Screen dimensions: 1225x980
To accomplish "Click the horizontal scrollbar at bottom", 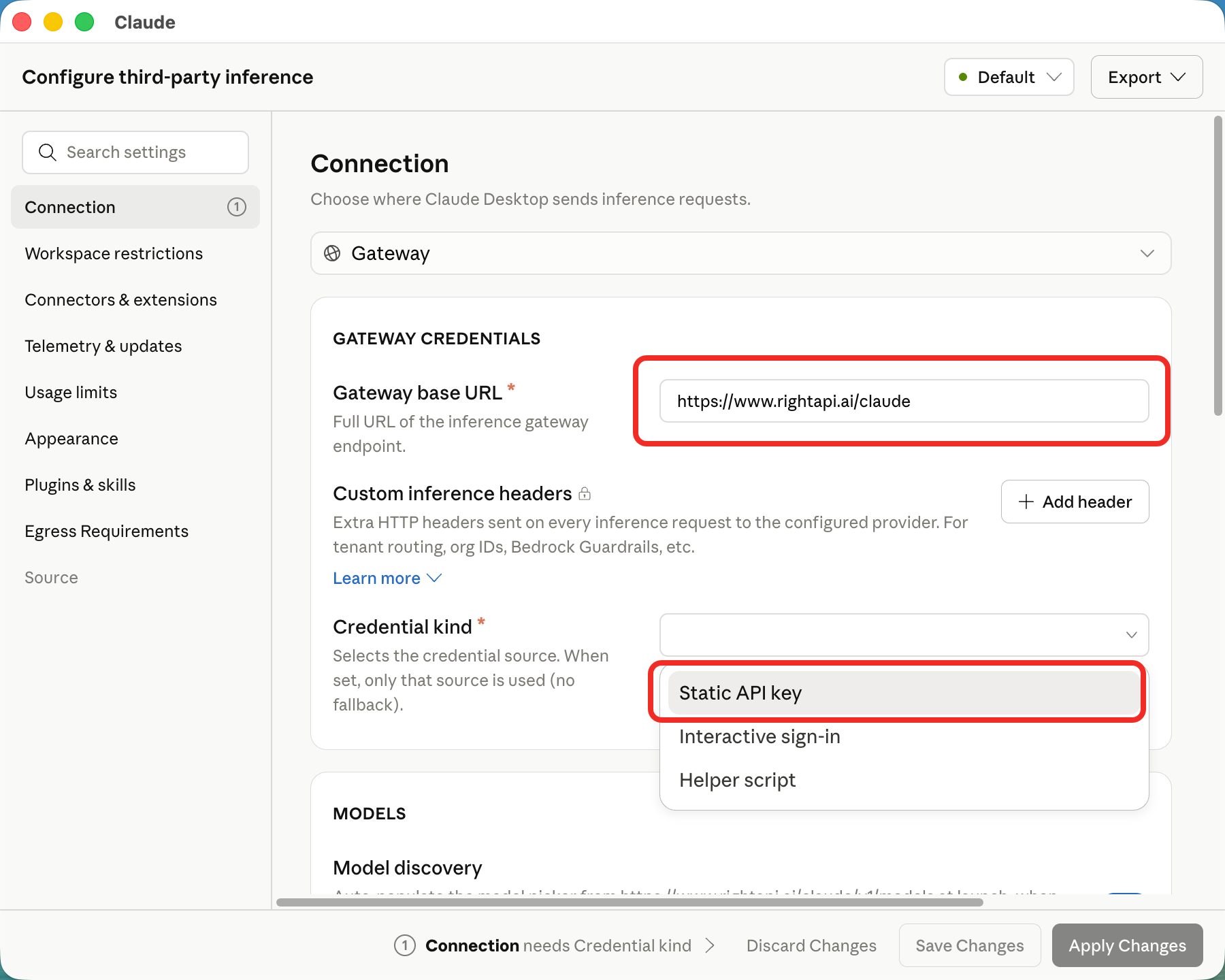I will click(x=630, y=902).
